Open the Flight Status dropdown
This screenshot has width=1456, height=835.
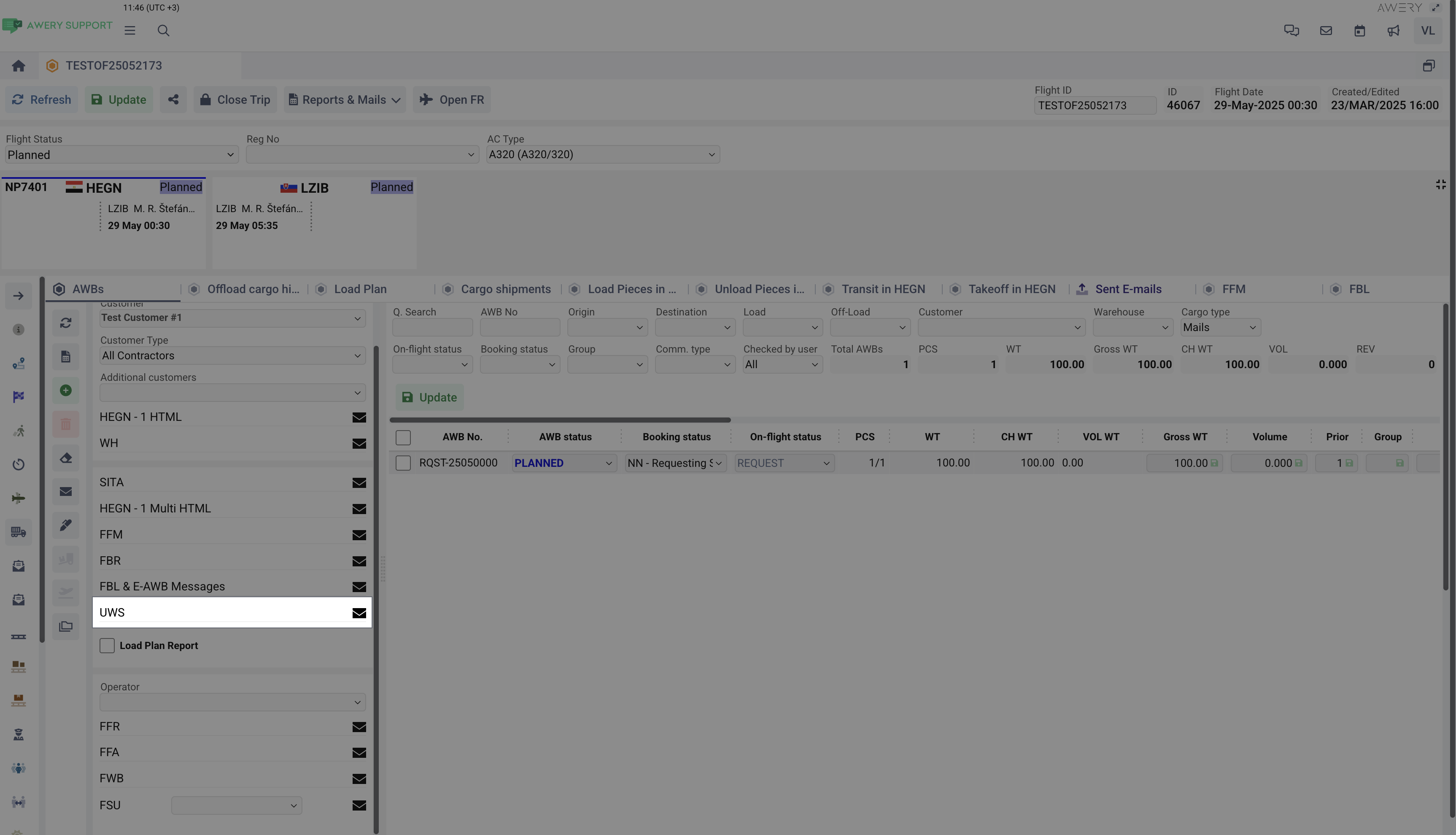coord(121,155)
